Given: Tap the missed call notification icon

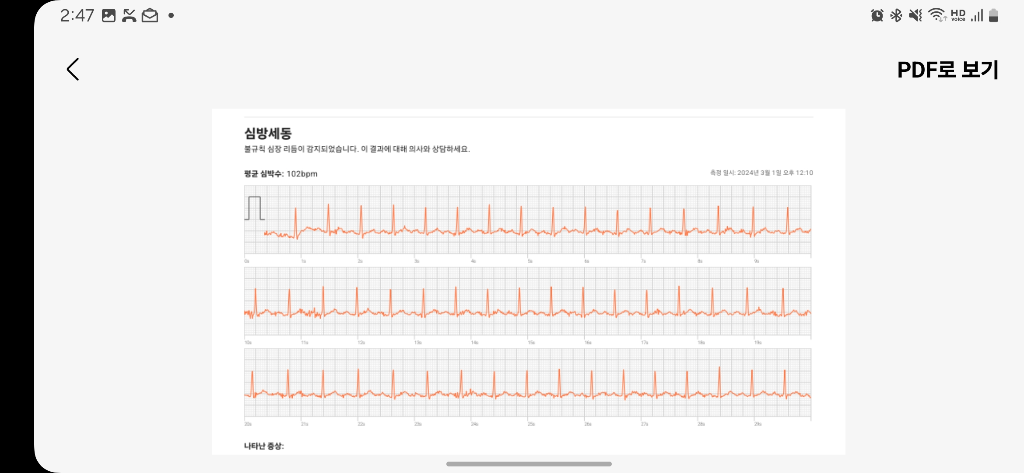Looking at the screenshot, I should click(x=130, y=15).
